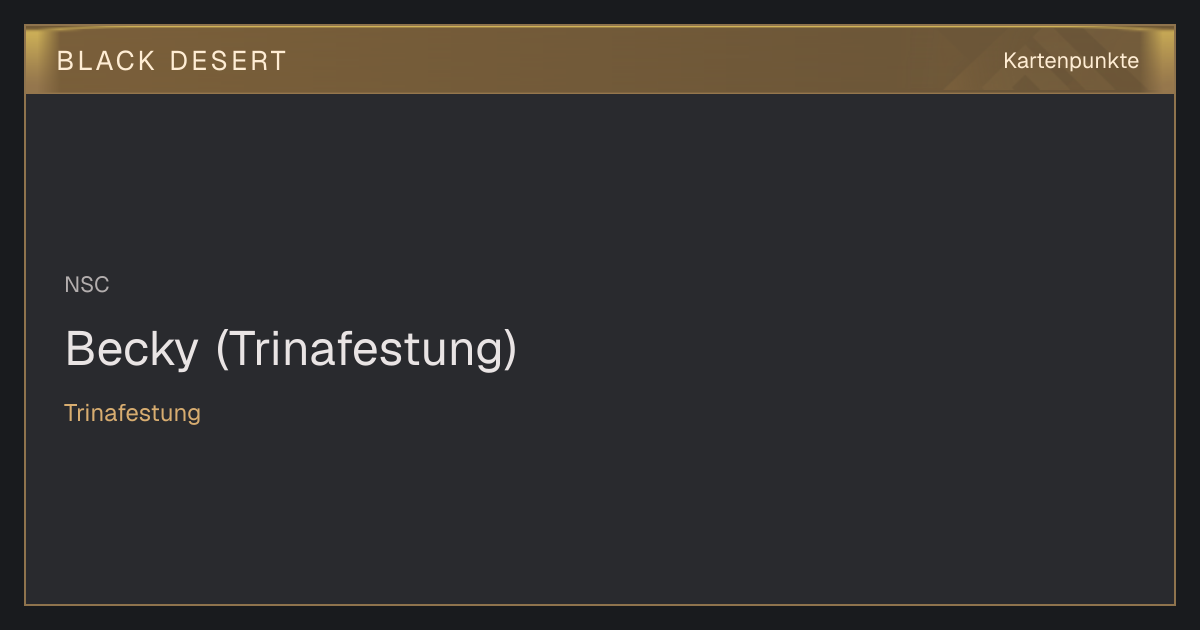Click the word DESERT in the logo

(228, 61)
